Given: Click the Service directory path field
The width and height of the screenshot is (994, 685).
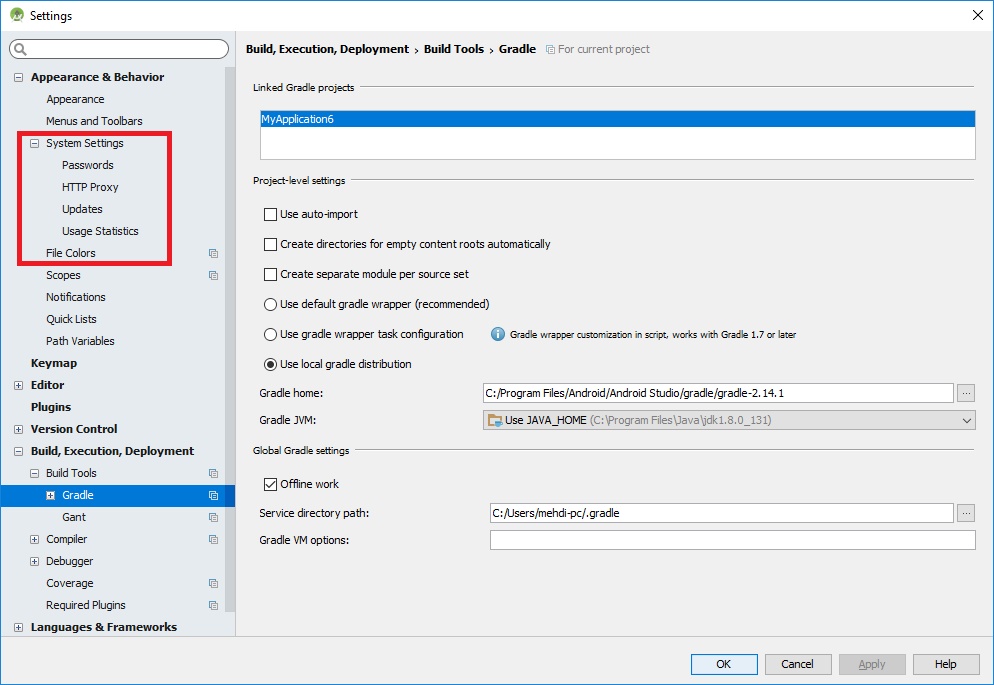Looking at the screenshot, I should click(x=721, y=513).
